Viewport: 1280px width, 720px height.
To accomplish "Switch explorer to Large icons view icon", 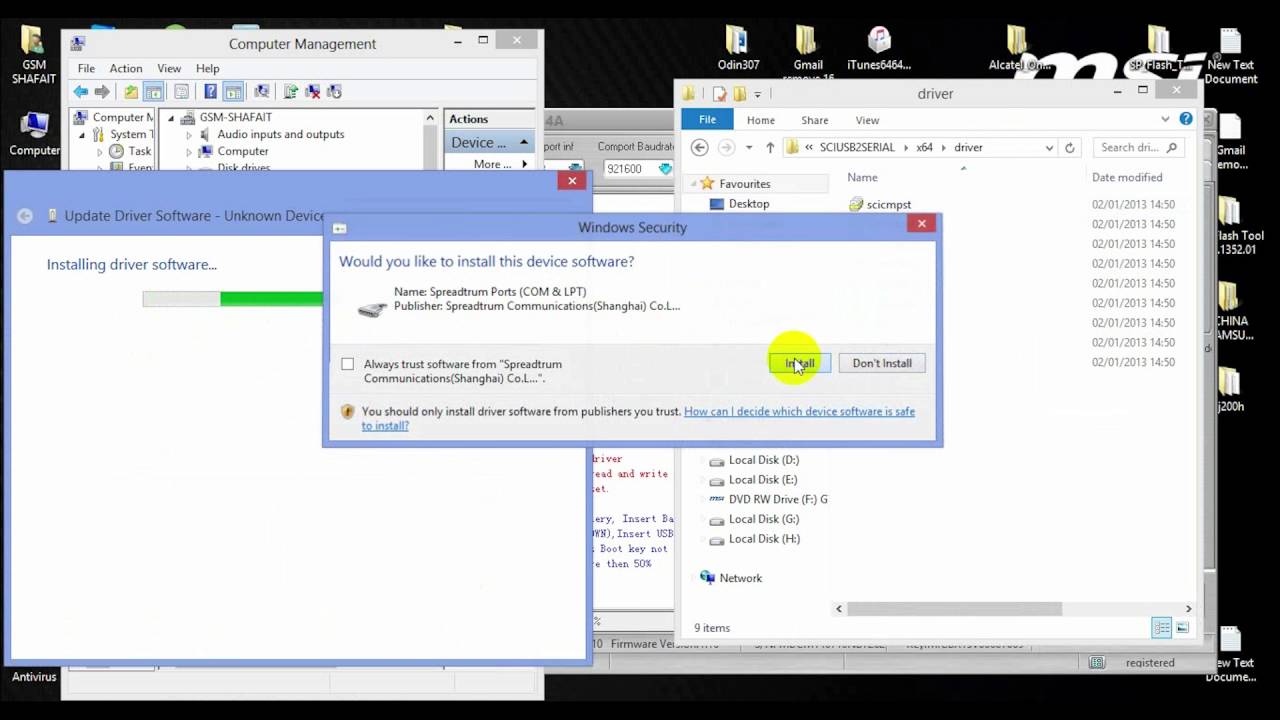I will (1183, 628).
